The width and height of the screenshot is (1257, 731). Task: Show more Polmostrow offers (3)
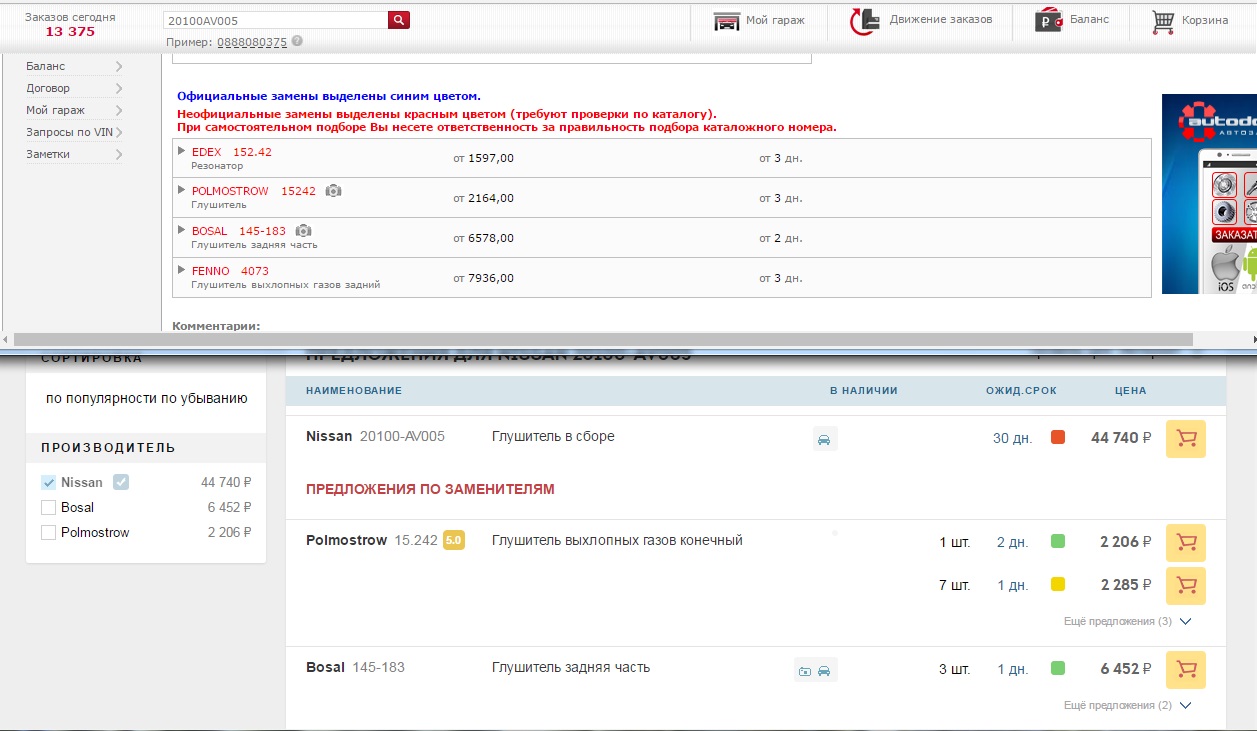pyautogui.click(x=1127, y=621)
